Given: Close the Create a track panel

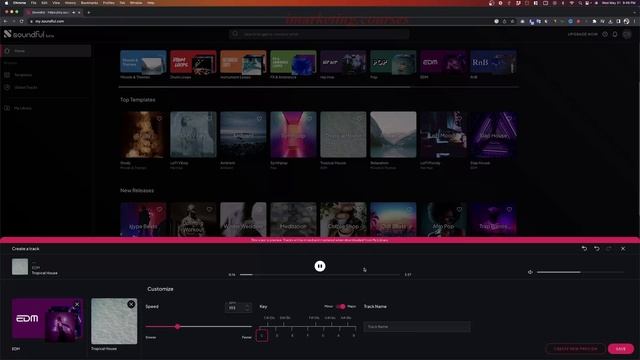Looking at the screenshot, I should [x=623, y=249].
